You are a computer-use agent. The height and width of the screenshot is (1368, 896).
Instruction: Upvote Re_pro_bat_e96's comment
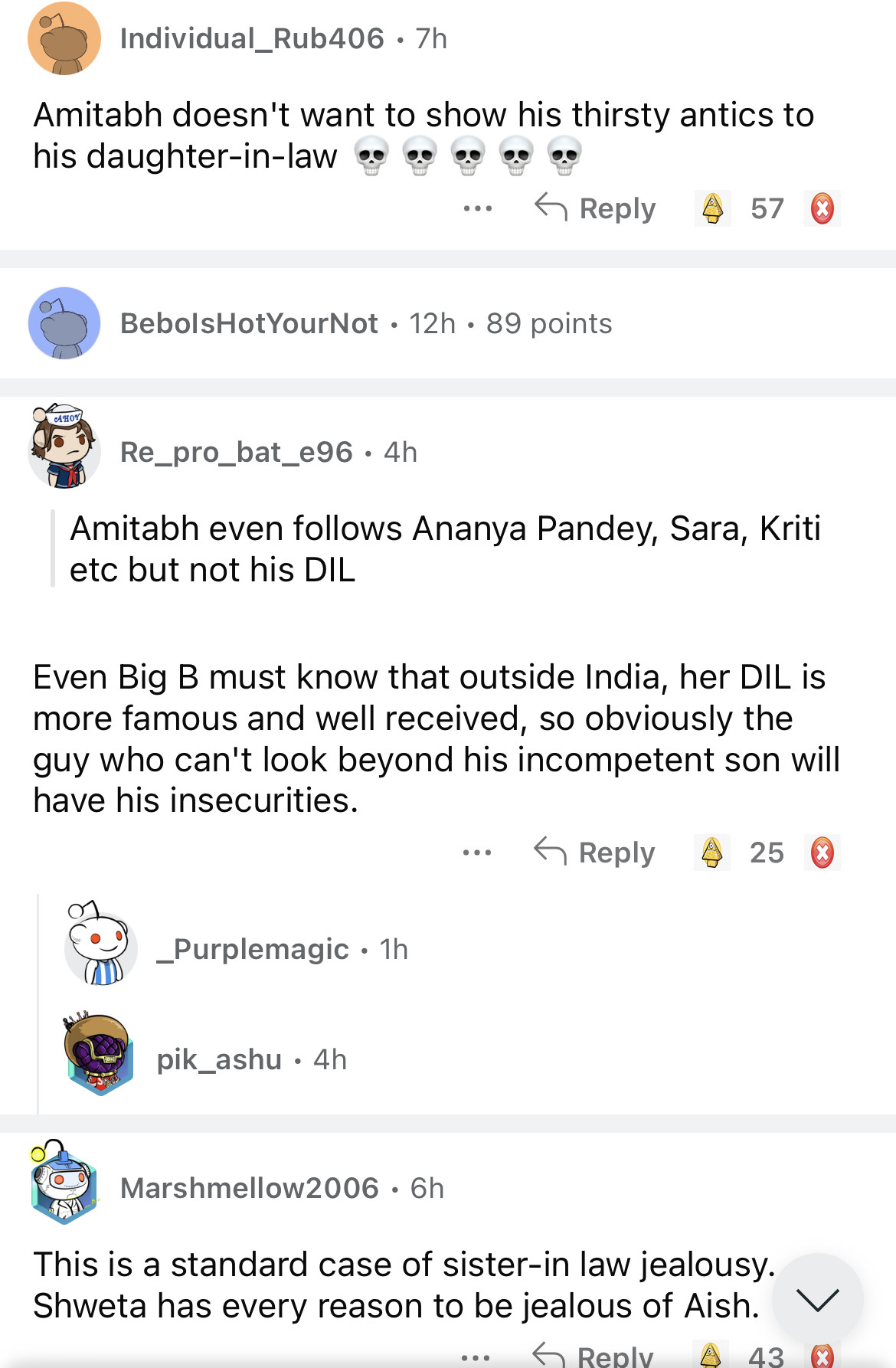coord(712,853)
